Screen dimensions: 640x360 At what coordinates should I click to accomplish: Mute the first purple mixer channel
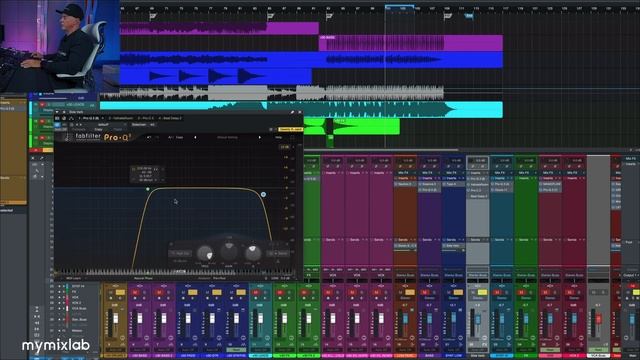click(x=136, y=293)
